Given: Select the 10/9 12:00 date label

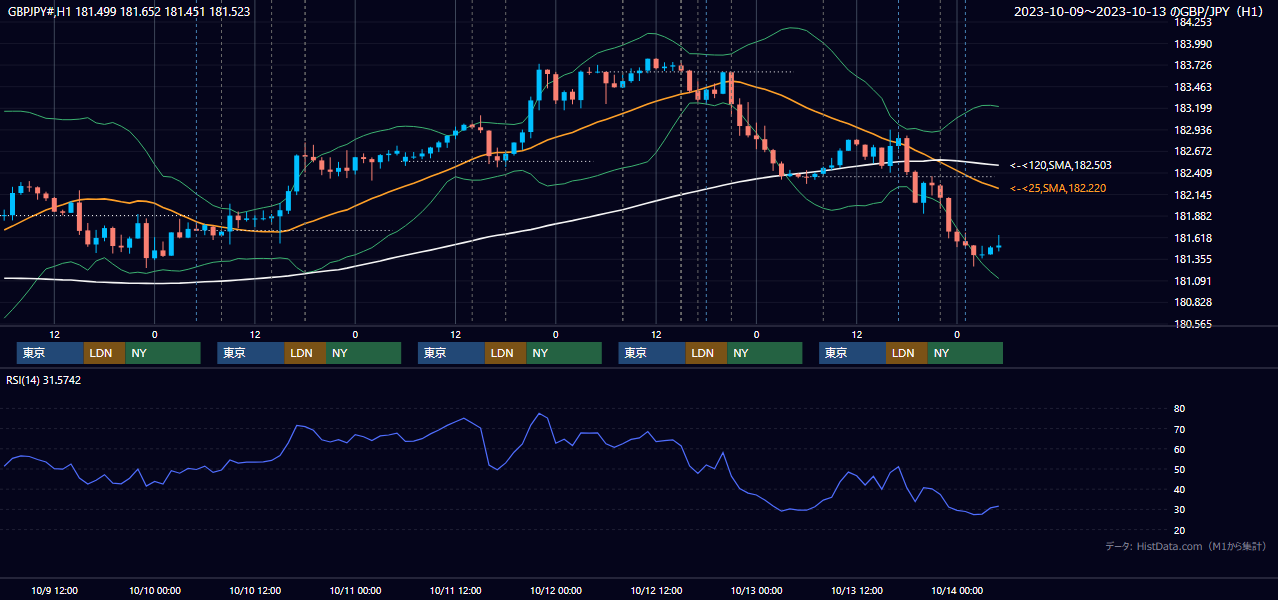Looking at the screenshot, I should pyautogui.click(x=55, y=590).
